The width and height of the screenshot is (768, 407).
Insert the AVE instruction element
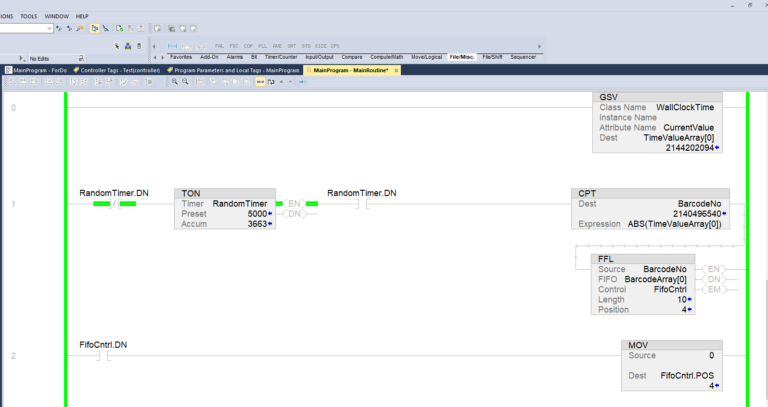pos(277,46)
